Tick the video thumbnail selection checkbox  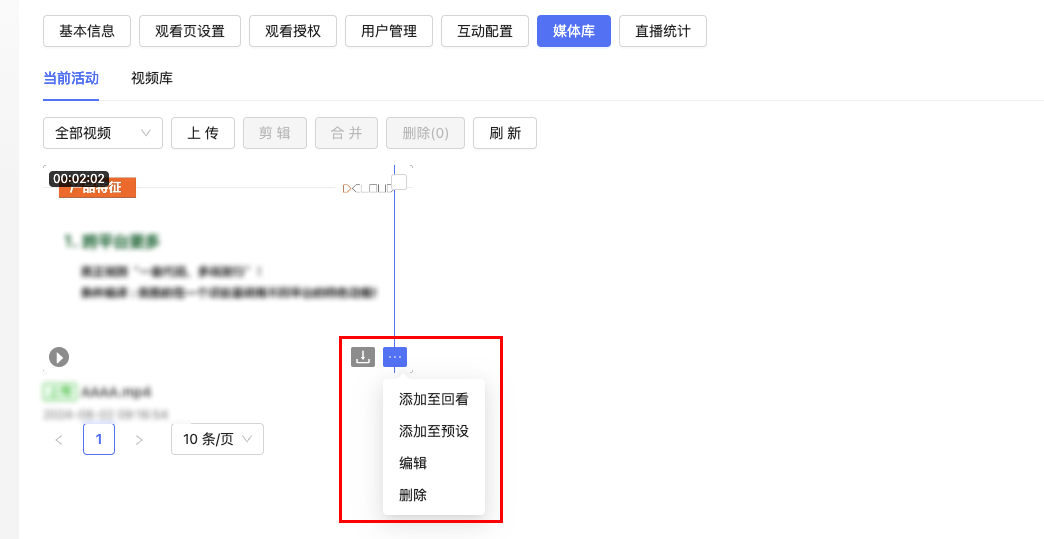coord(399,182)
